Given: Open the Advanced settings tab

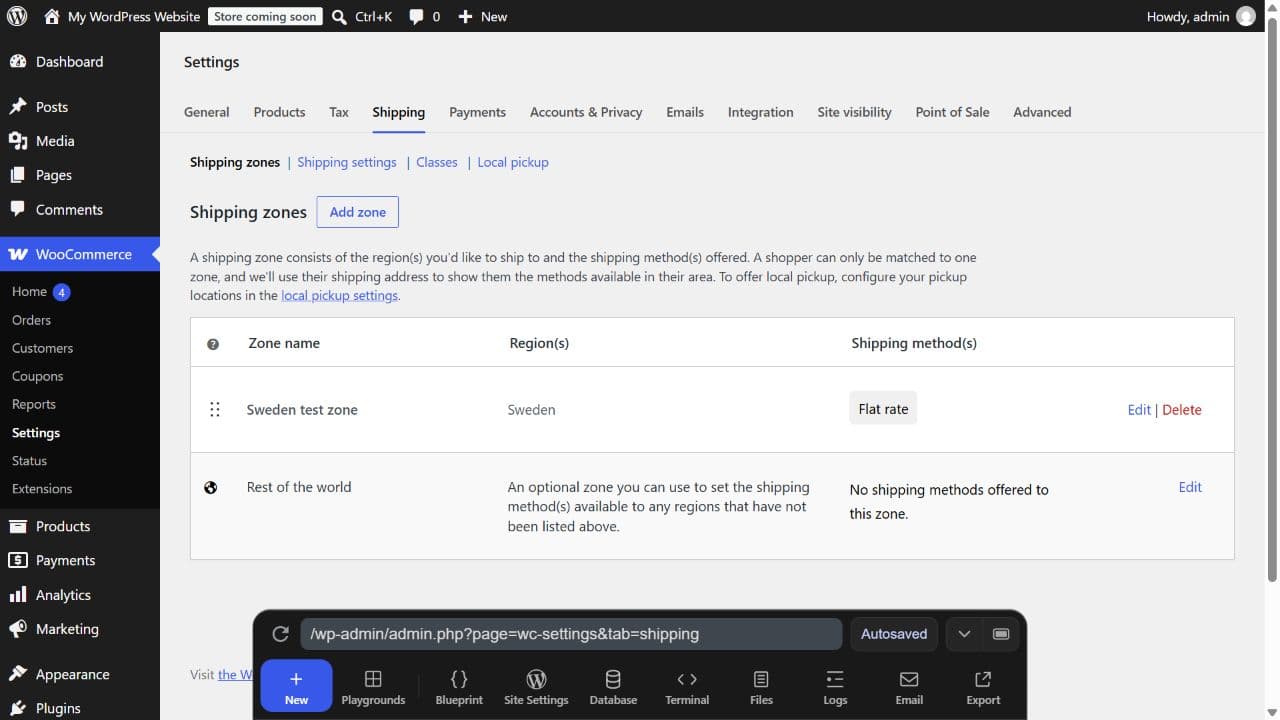Looking at the screenshot, I should tap(1042, 112).
